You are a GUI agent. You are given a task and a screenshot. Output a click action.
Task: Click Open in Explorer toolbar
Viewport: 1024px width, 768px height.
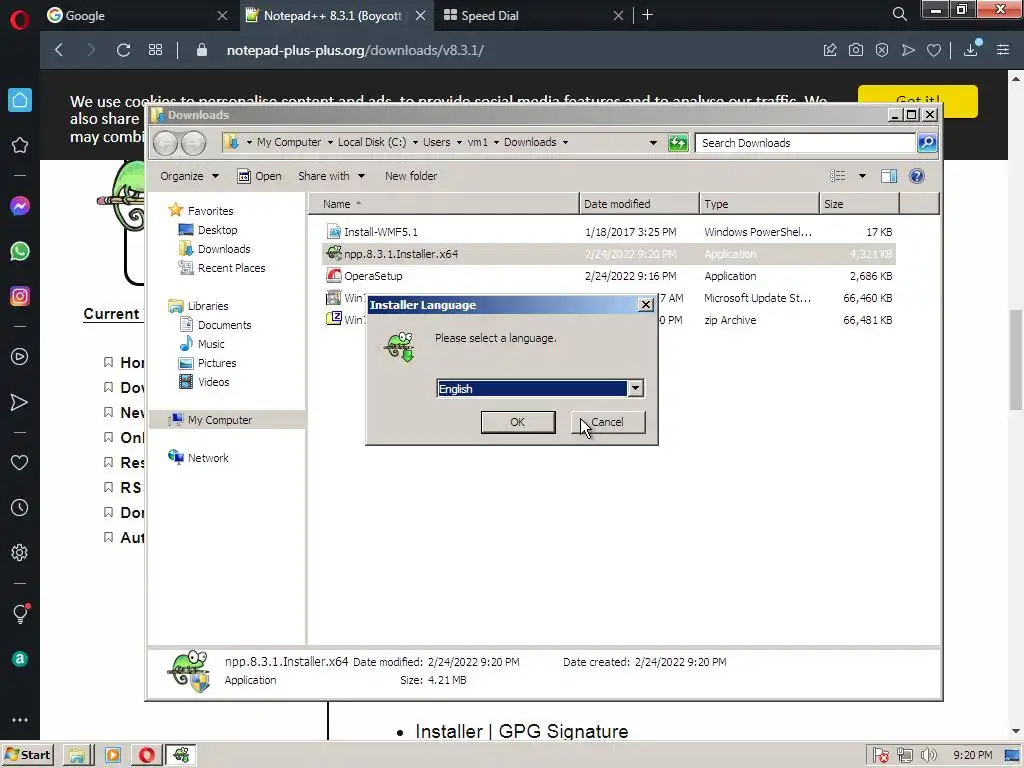(x=259, y=176)
